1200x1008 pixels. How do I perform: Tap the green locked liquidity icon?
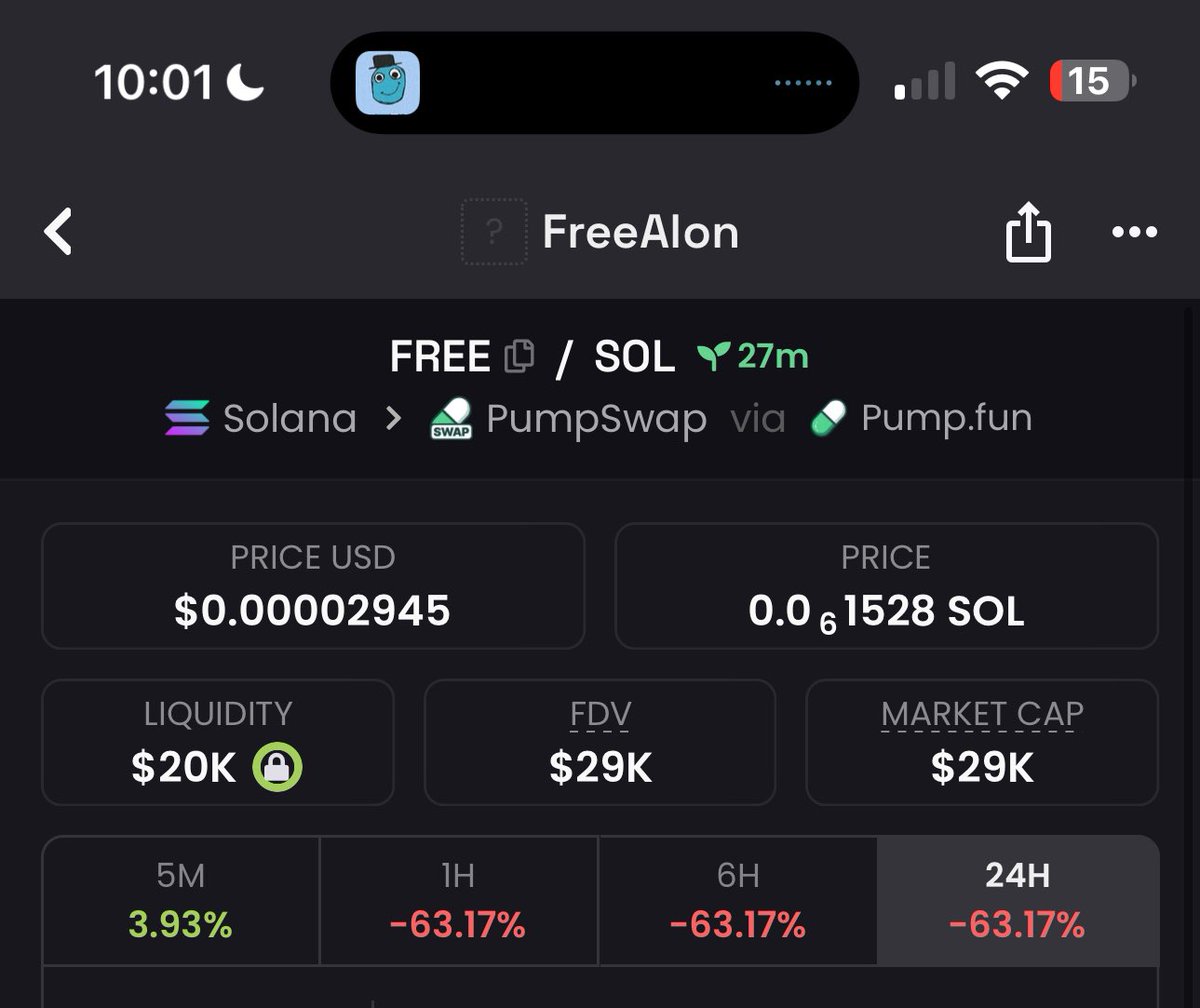coord(277,768)
